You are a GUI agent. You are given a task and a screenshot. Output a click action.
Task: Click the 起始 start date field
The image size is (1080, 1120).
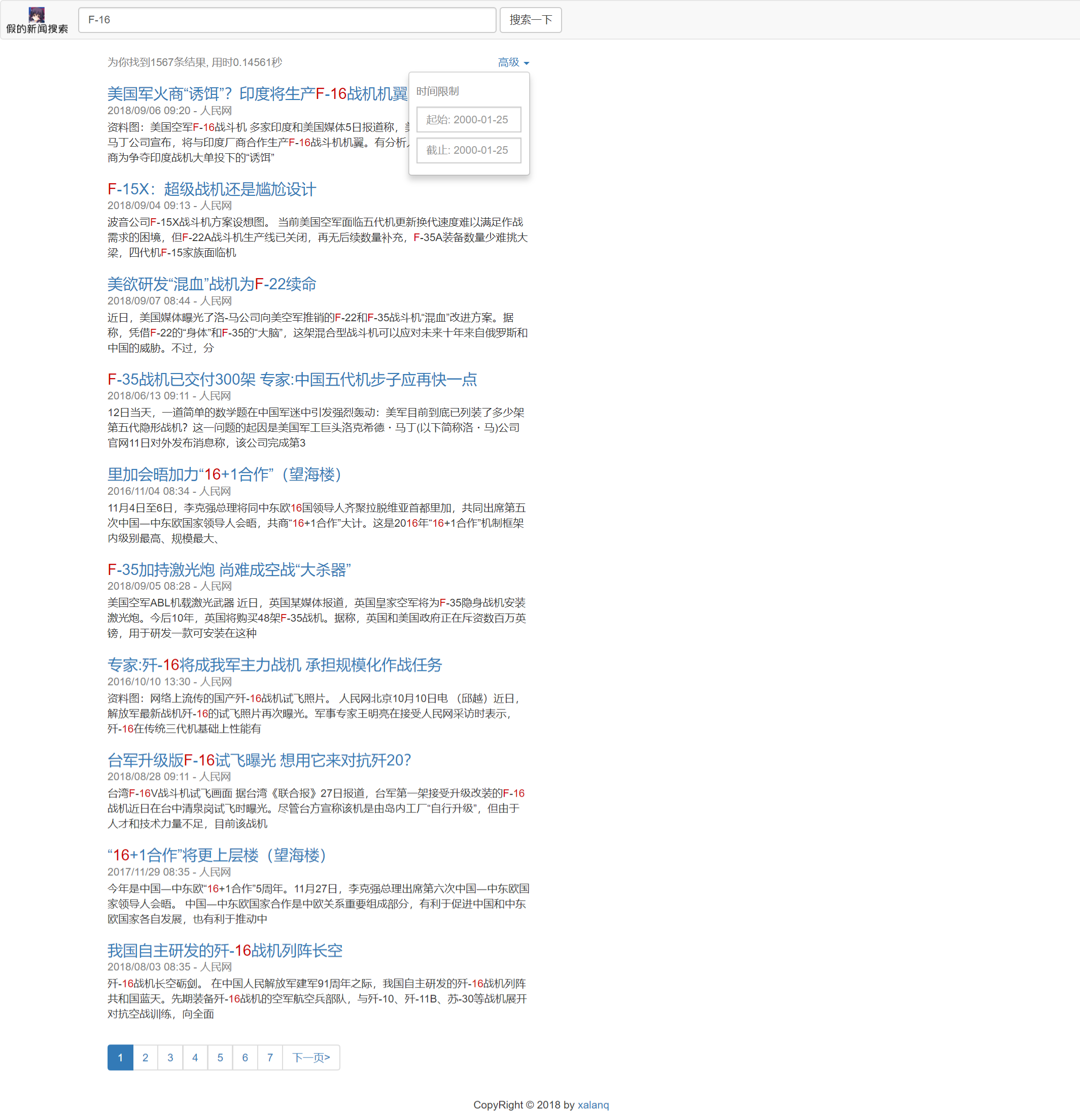point(468,119)
